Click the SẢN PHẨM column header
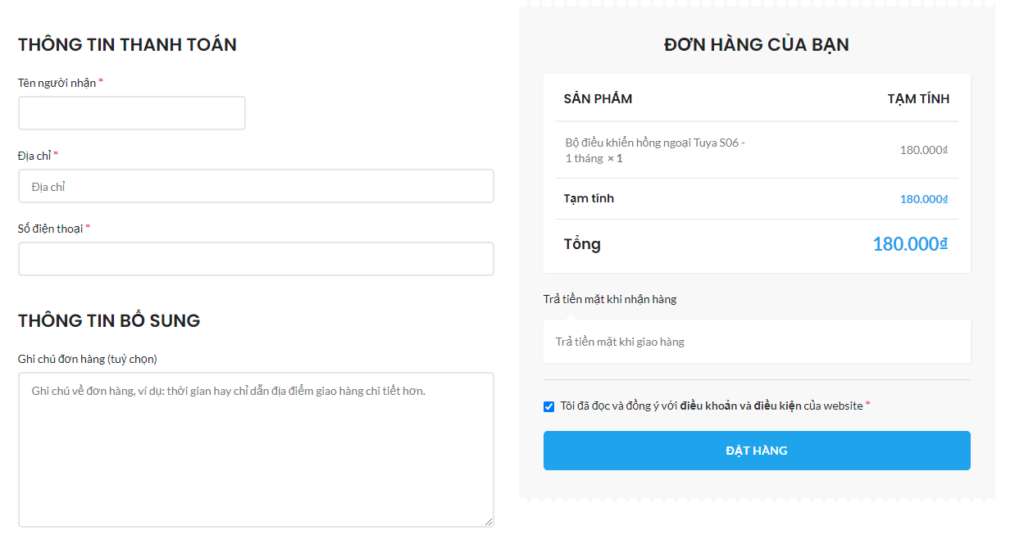 pyautogui.click(x=598, y=99)
